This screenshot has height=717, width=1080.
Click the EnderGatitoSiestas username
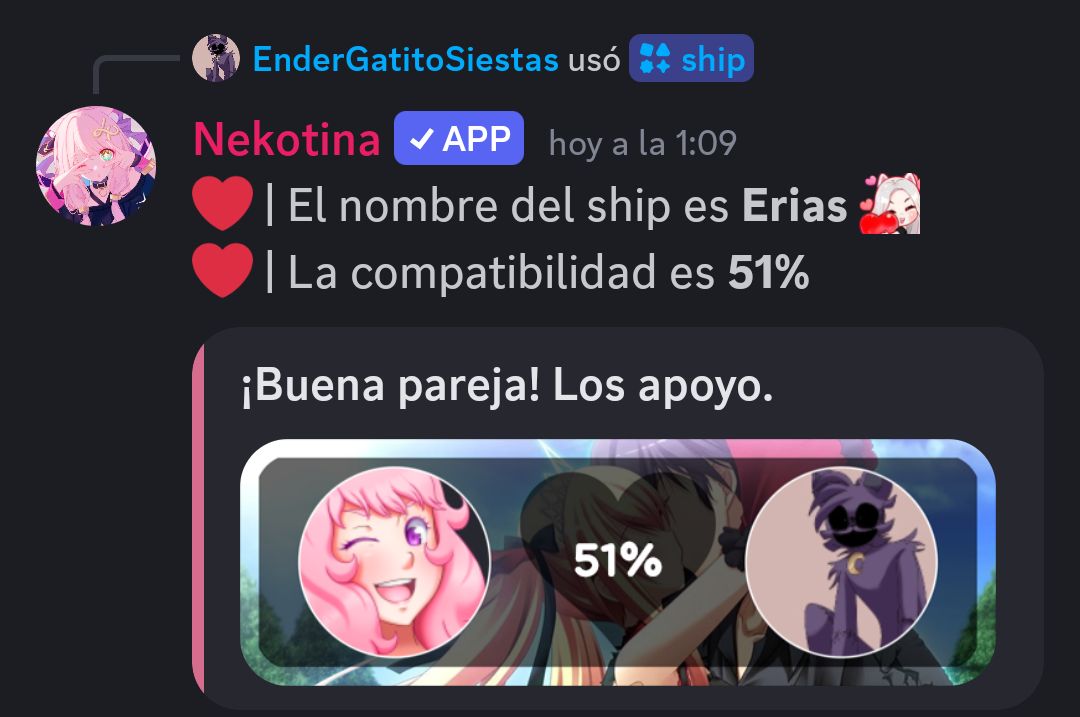406,59
